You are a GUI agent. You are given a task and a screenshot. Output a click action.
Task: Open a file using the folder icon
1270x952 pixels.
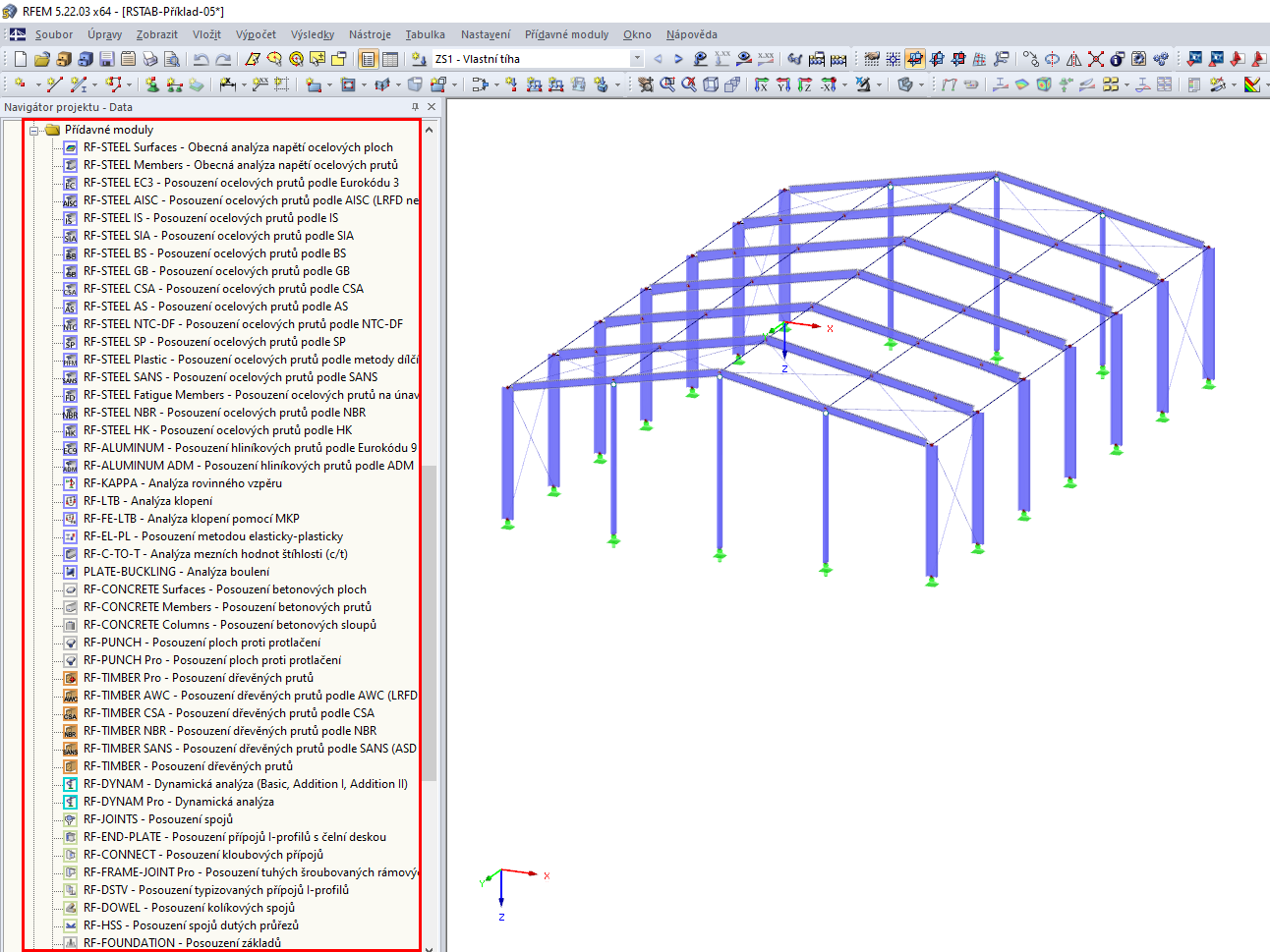[42, 59]
